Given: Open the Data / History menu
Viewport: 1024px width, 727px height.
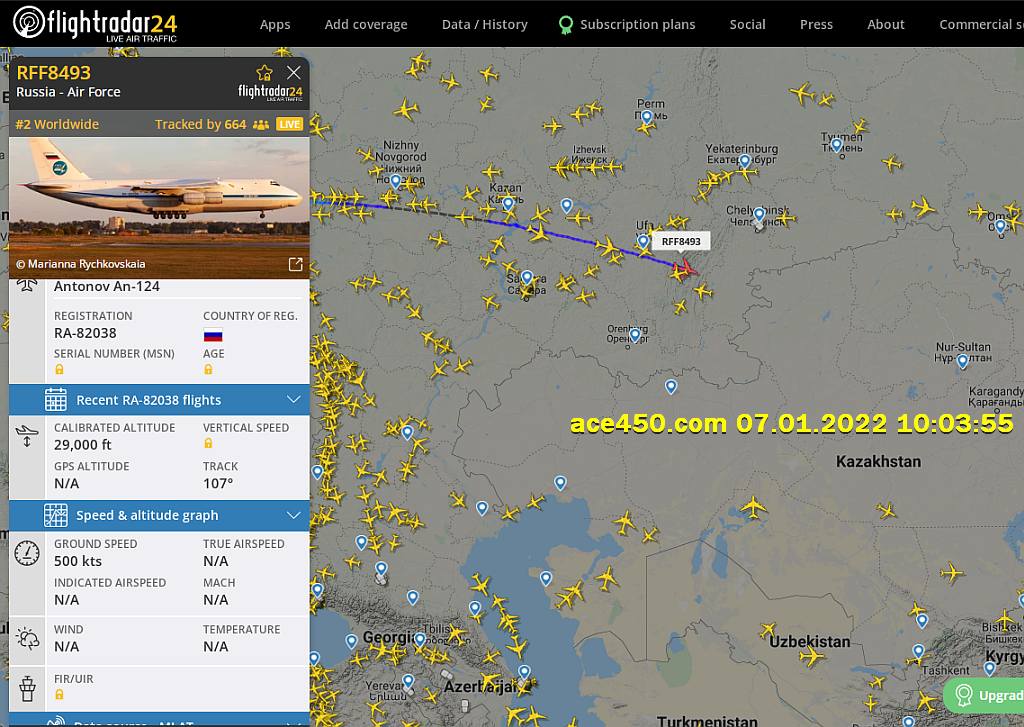Looking at the screenshot, I should point(485,24).
